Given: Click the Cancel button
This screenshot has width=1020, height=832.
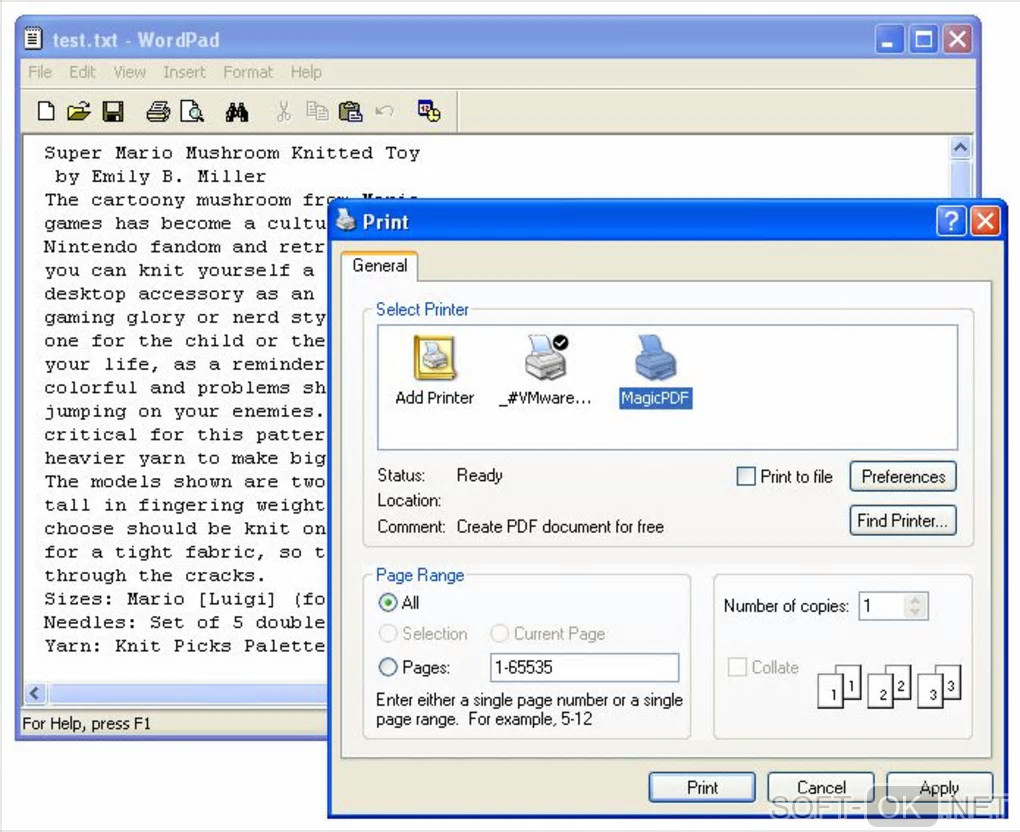Looking at the screenshot, I should (x=821, y=787).
